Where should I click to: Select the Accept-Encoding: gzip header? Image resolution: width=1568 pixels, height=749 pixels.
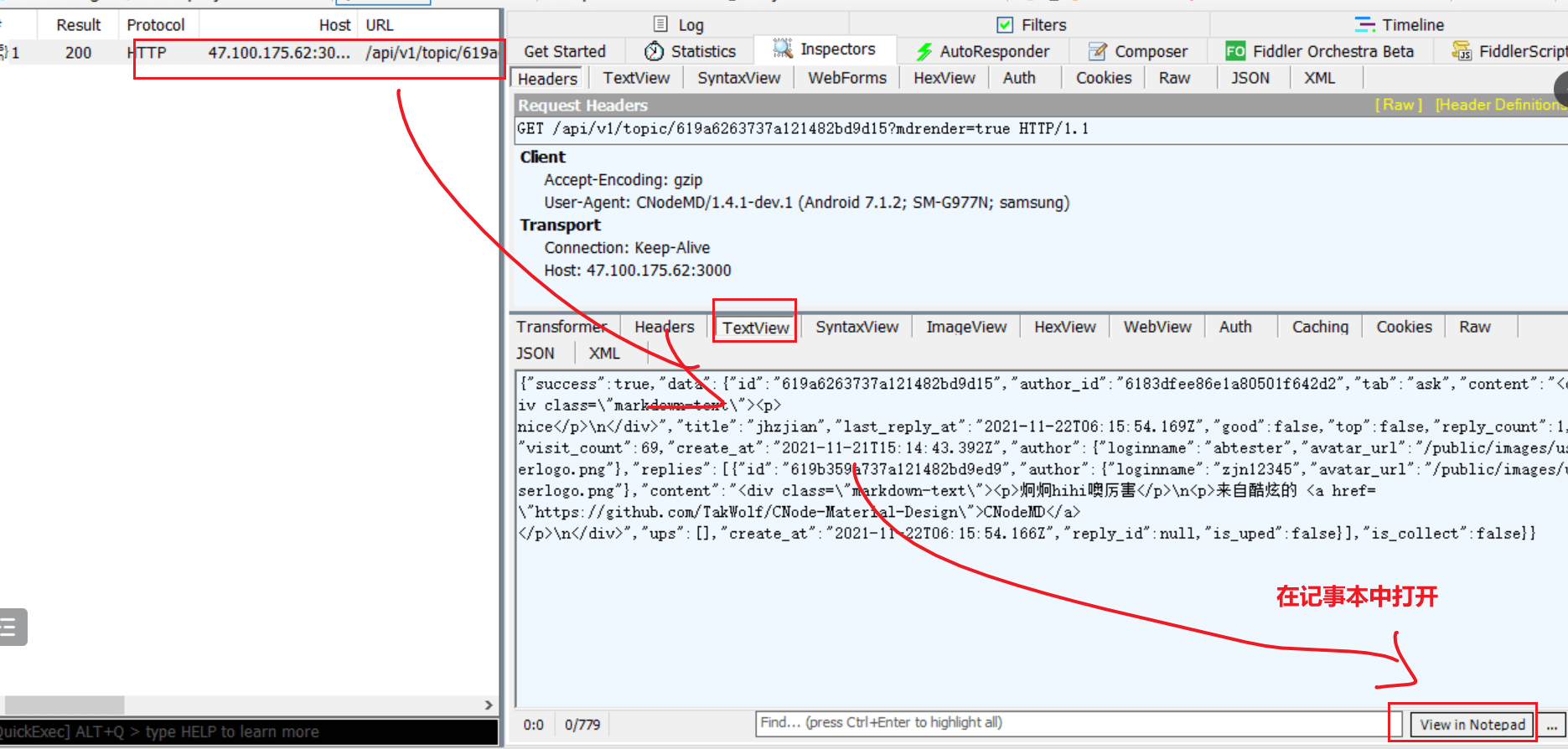[624, 180]
